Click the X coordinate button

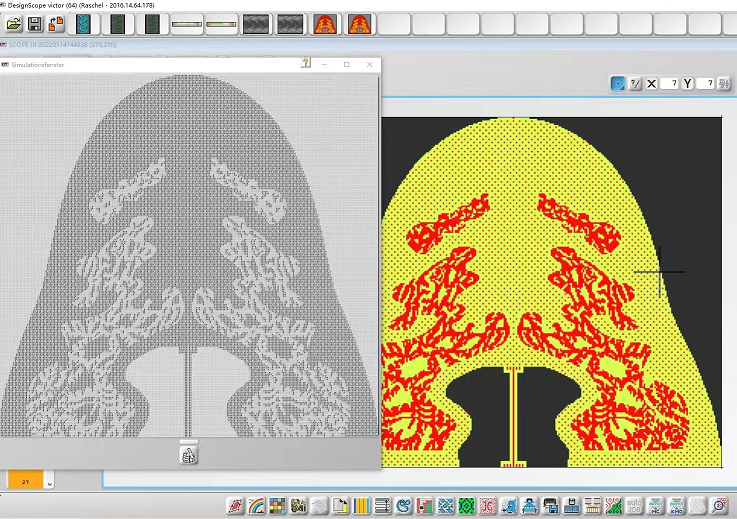[x=651, y=84]
